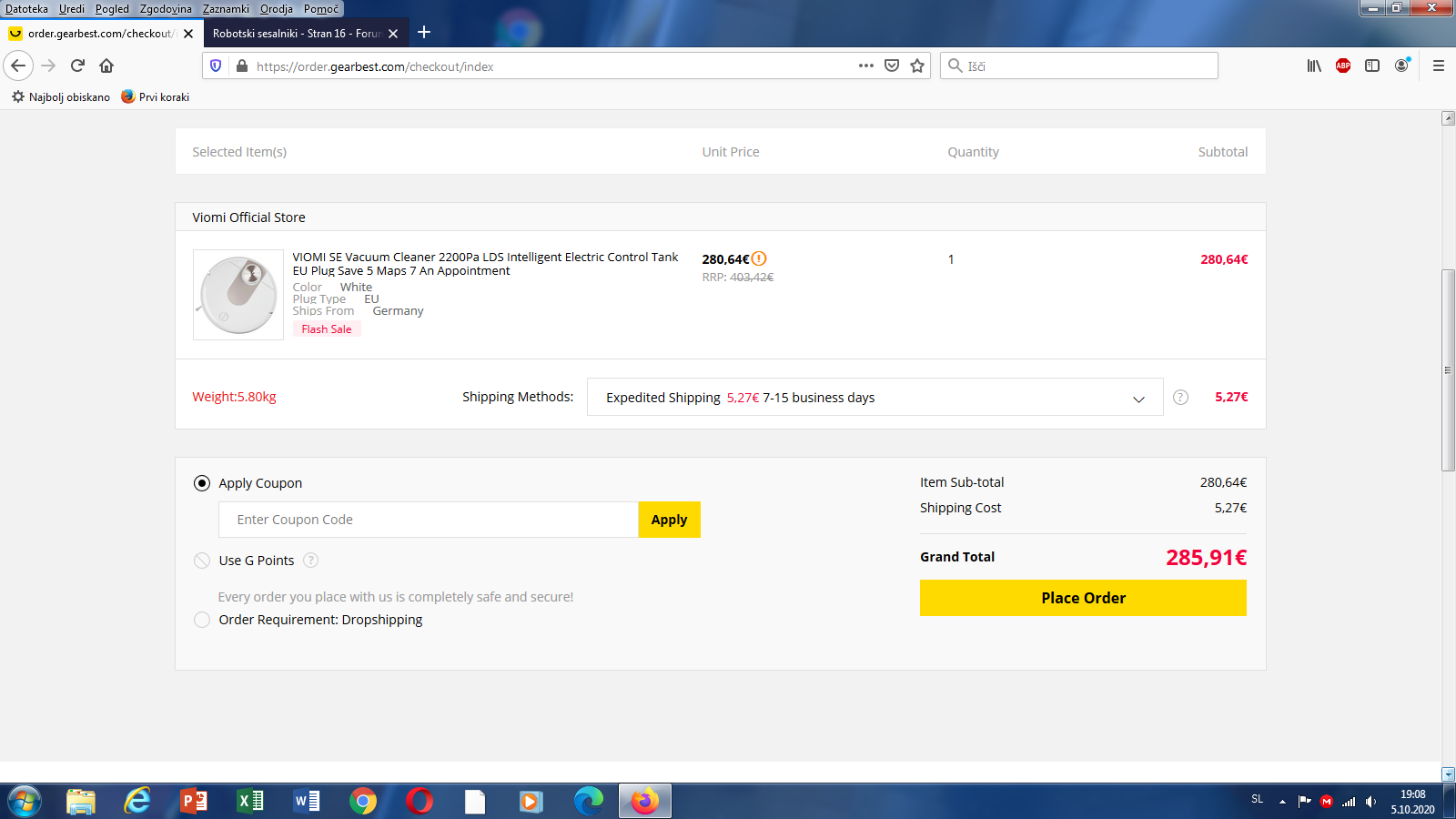Viewport: 1456px width, 819px height.
Task: Select the Apply Coupon radio button
Action: [x=202, y=483]
